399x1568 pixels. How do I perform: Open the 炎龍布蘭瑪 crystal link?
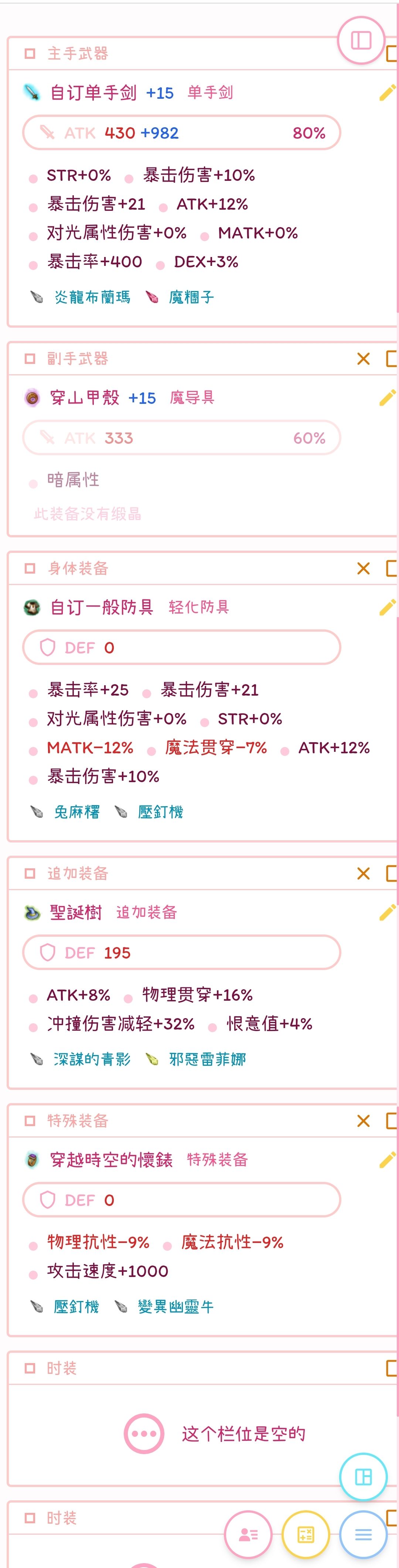point(92,297)
